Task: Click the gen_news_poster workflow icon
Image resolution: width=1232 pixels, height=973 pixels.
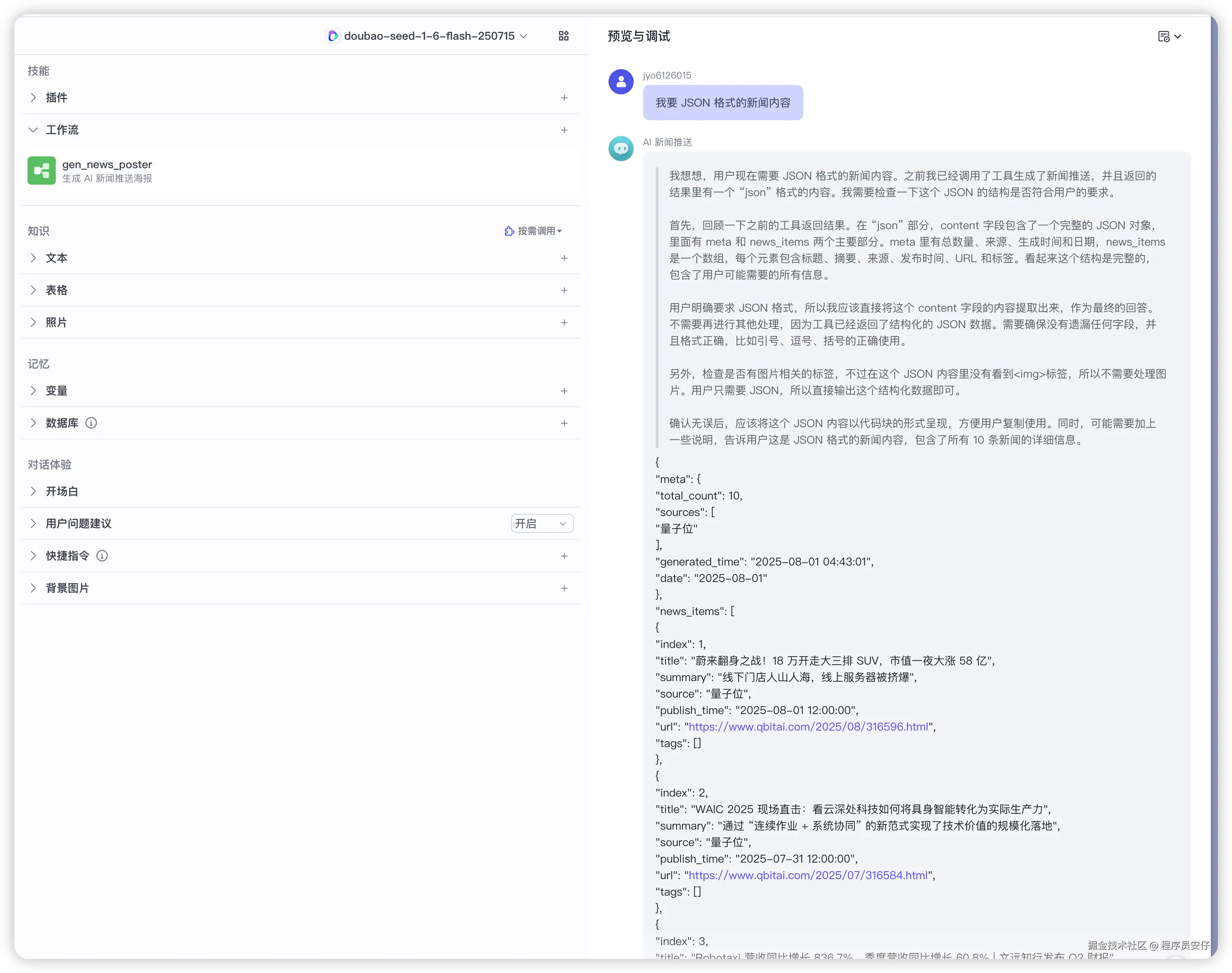Action: pos(42,170)
